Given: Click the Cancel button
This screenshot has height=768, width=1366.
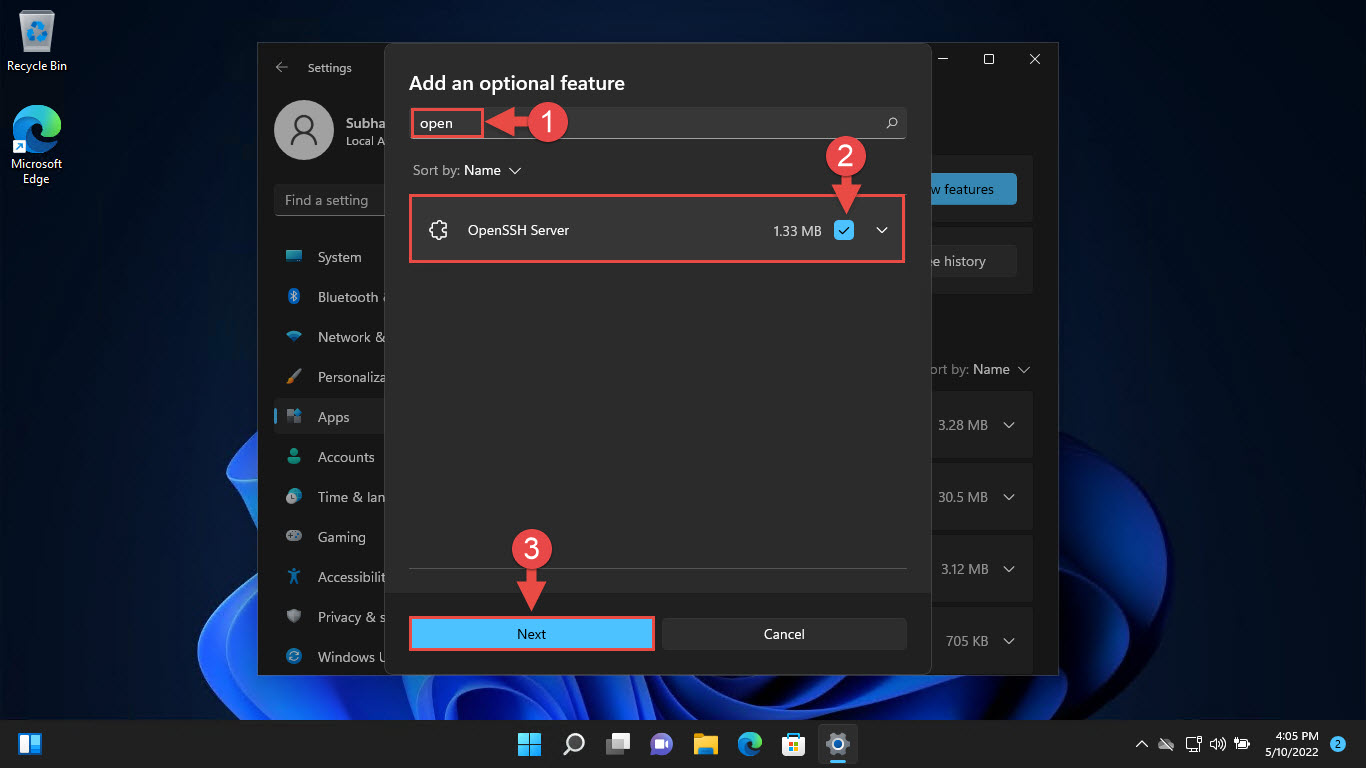Looking at the screenshot, I should pos(784,633).
